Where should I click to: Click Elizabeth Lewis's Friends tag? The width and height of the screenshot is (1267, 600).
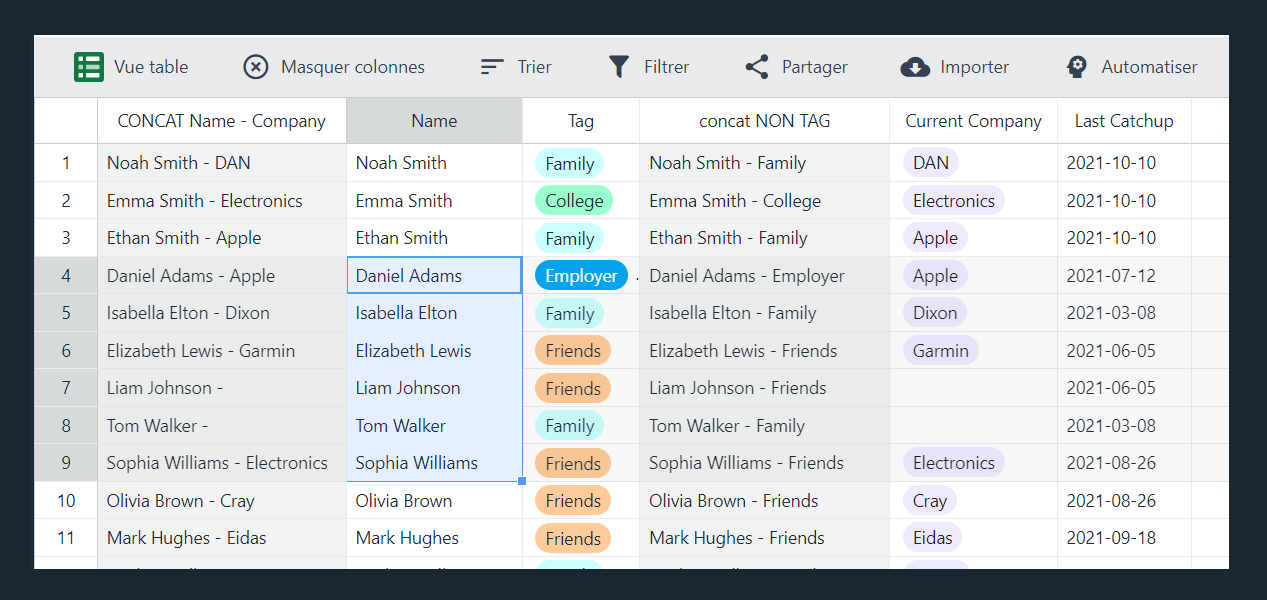pos(573,351)
